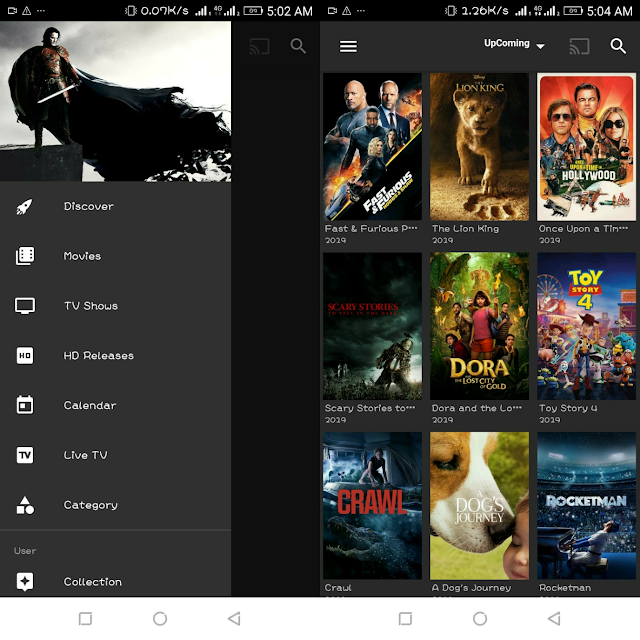Image resolution: width=640 pixels, height=640 pixels.
Task: Open Fast & Furious poster
Action: [372, 147]
